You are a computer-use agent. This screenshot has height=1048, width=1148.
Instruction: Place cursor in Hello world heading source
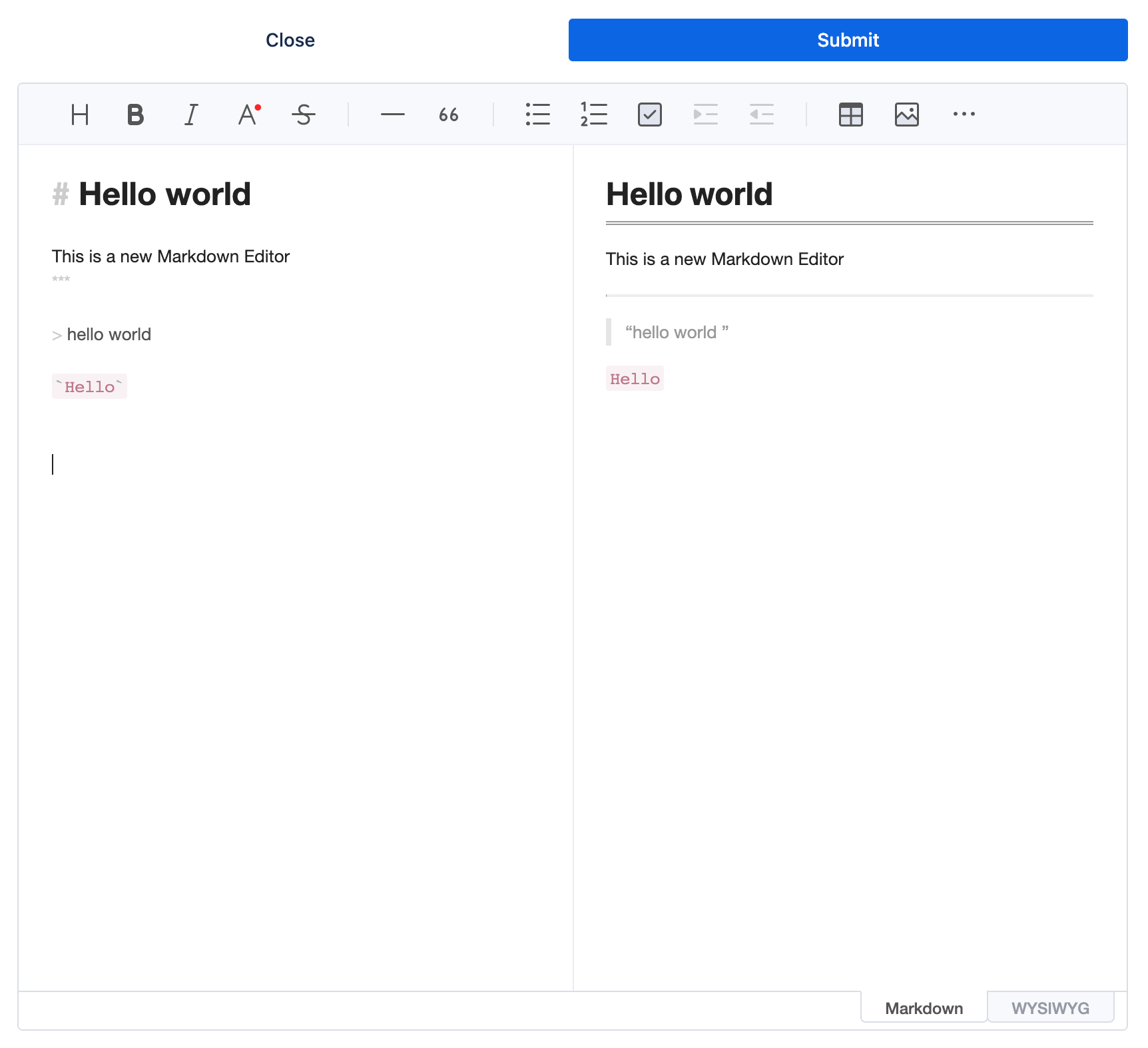152,194
